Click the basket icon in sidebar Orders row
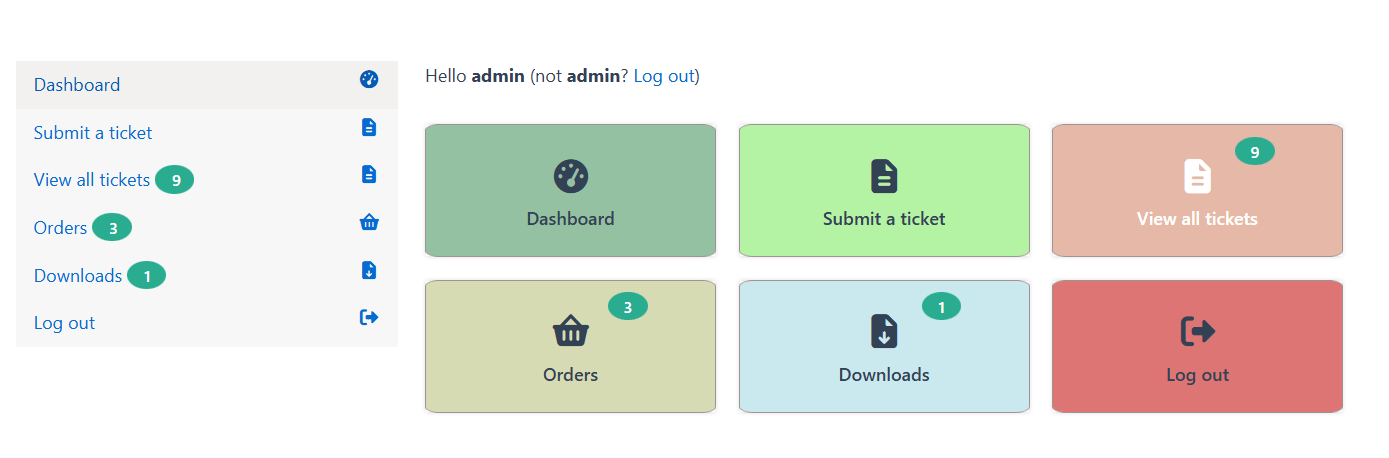 [x=369, y=222]
